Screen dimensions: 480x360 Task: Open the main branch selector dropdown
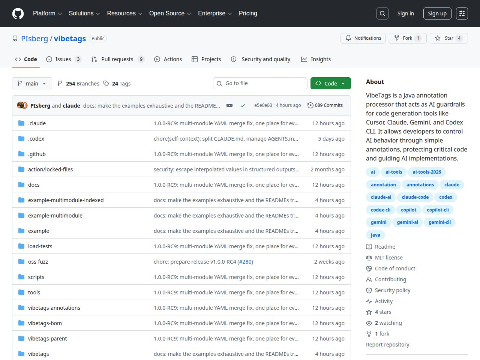coord(32,83)
